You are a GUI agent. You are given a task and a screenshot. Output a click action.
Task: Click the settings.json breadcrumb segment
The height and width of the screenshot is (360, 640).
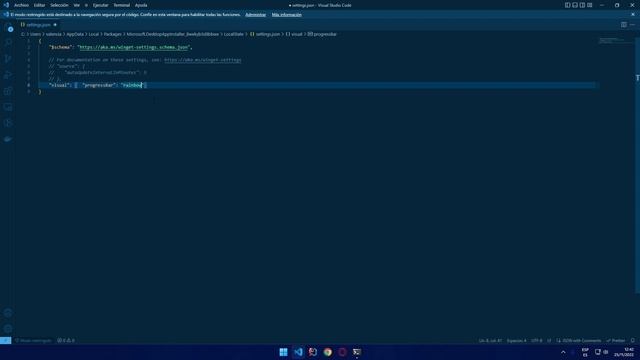265,34
